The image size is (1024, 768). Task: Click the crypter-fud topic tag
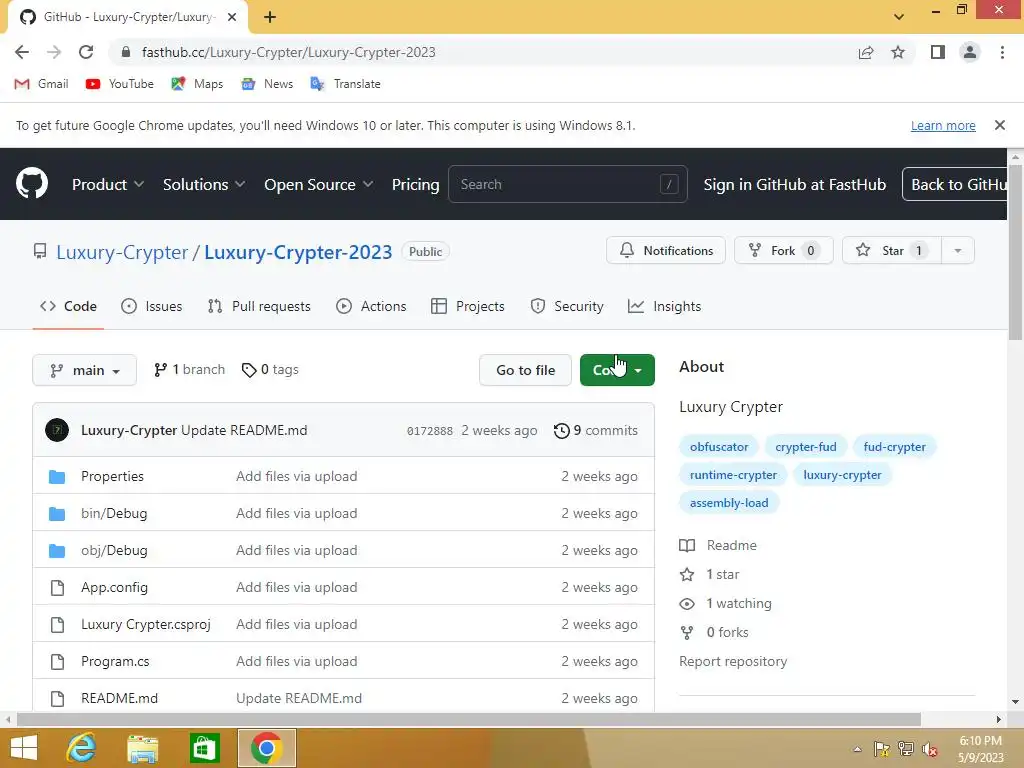(805, 447)
